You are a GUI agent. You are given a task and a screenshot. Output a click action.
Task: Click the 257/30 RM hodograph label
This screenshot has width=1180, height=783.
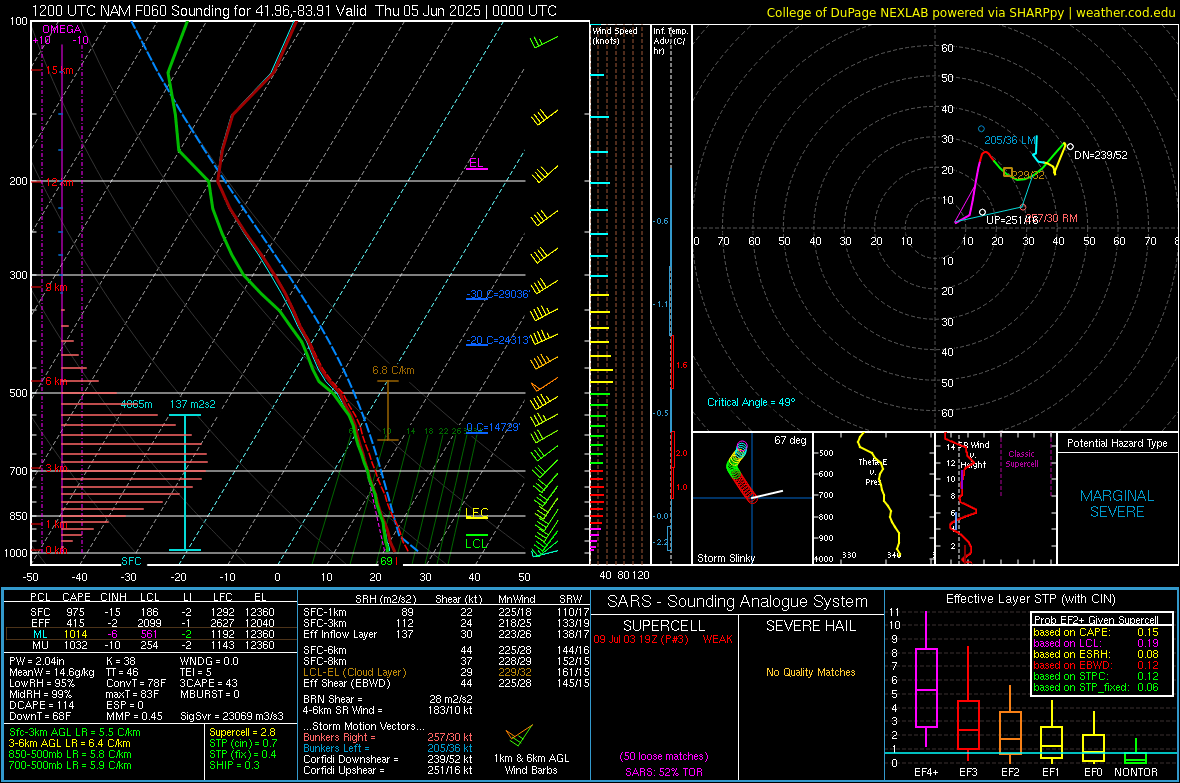tap(1051, 218)
